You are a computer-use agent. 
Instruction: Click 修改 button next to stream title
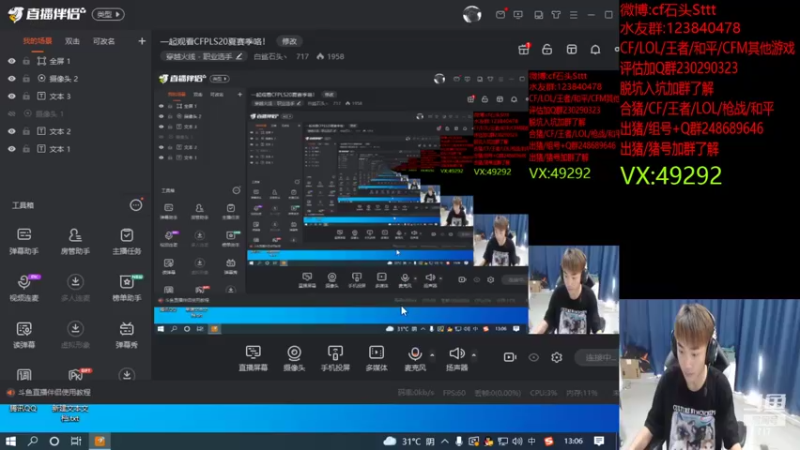point(289,41)
